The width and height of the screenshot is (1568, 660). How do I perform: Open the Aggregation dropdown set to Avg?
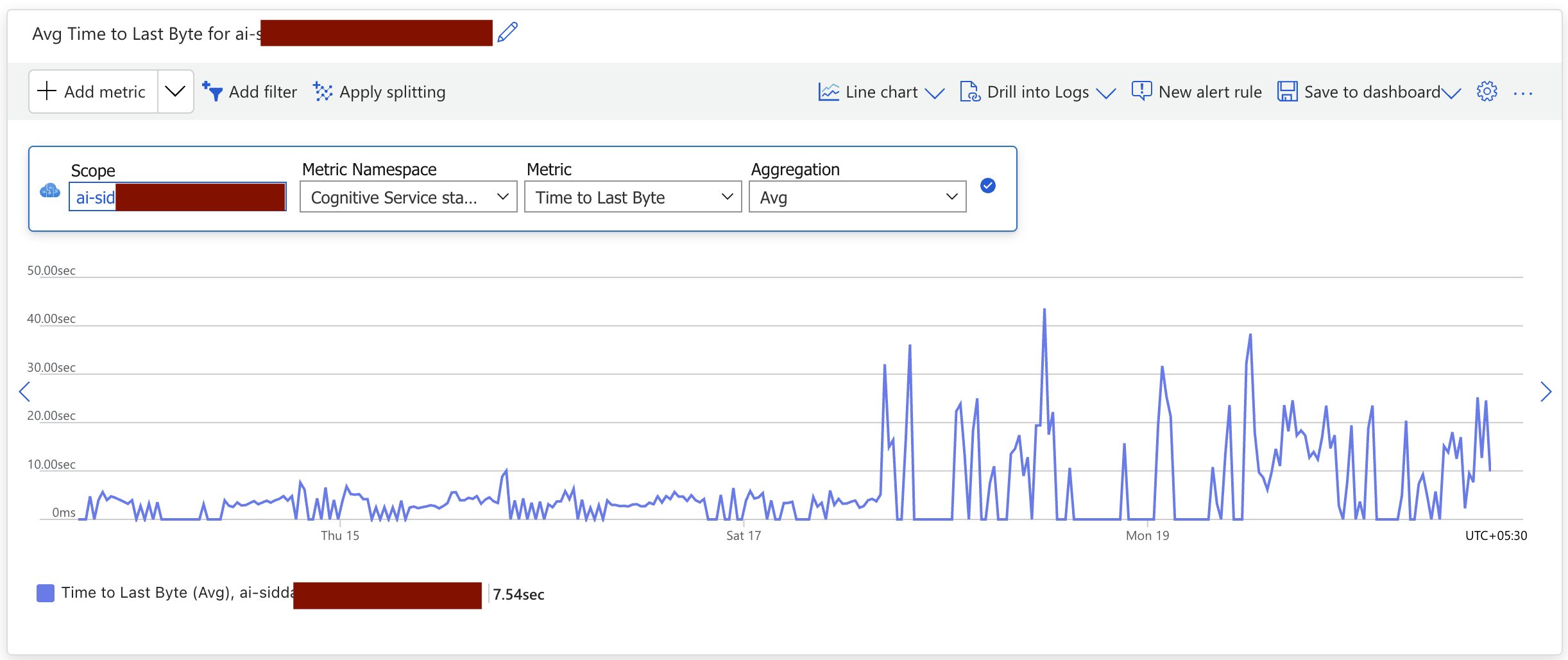[x=858, y=197]
